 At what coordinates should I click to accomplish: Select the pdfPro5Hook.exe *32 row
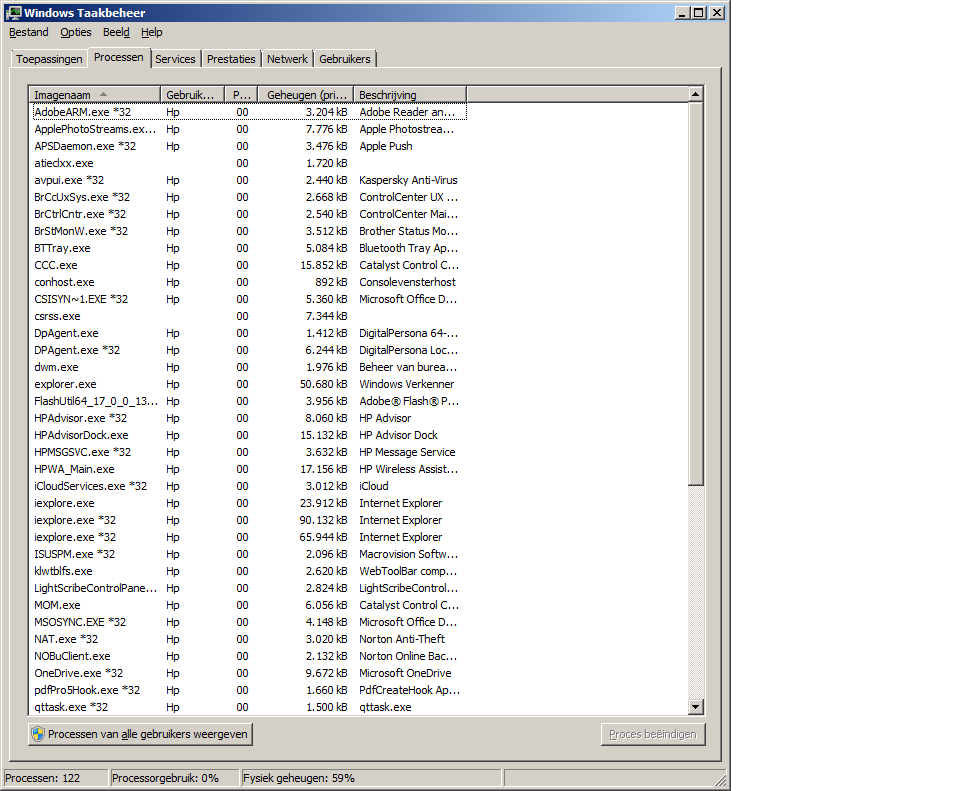pyautogui.click(x=249, y=690)
